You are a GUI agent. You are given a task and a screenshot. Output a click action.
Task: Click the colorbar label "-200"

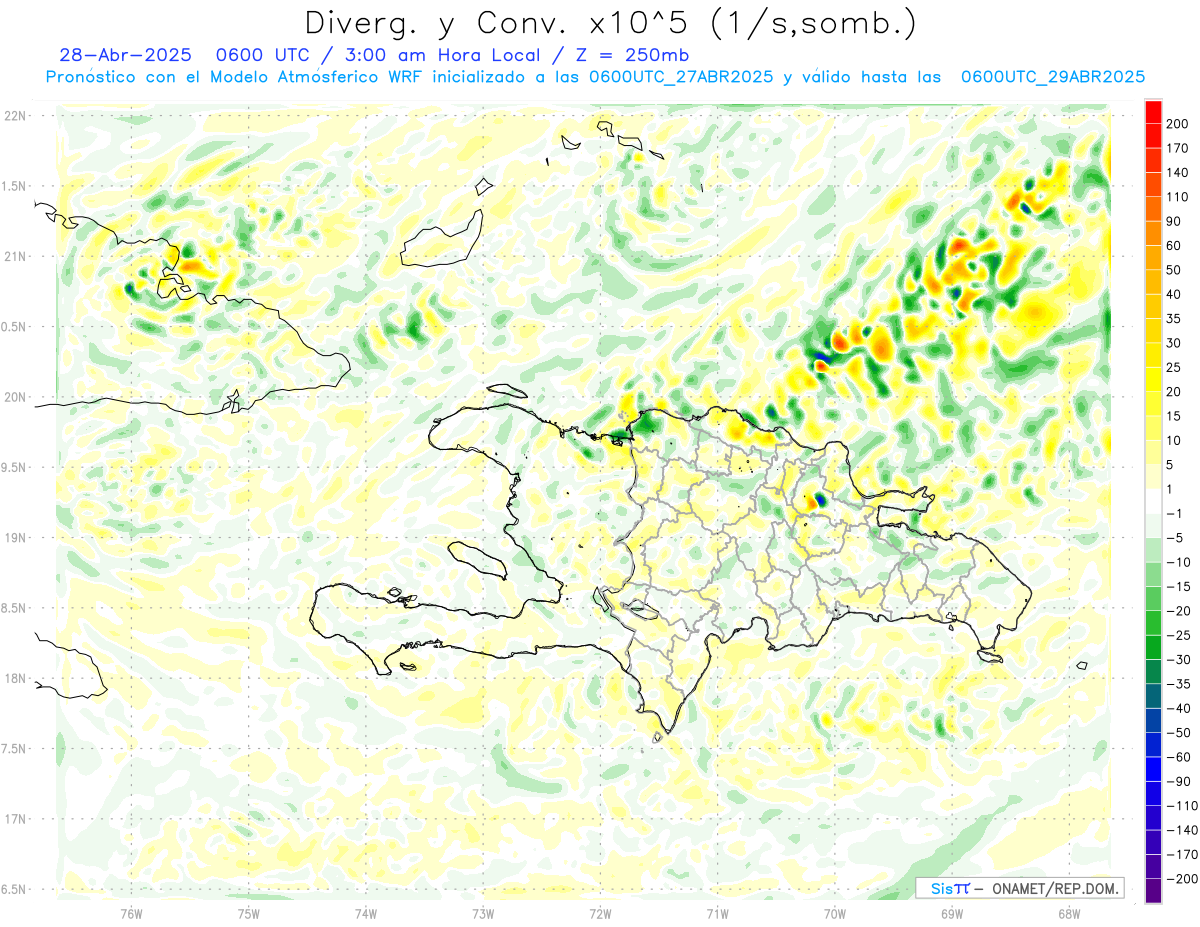coord(1184,879)
